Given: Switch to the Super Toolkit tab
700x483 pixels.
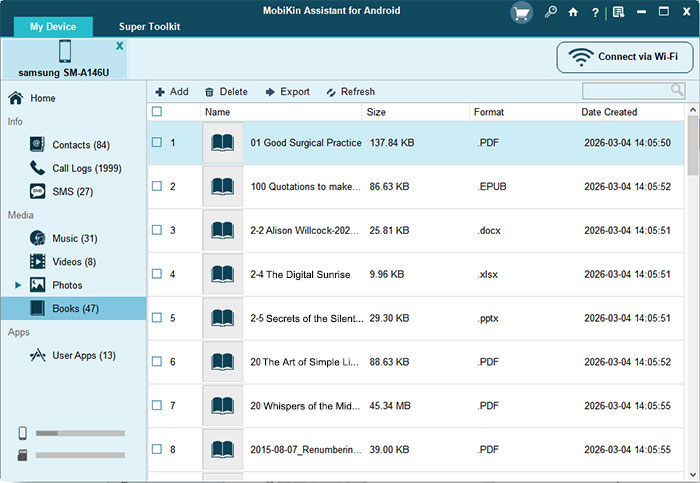Looking at the screenshot, I should (149, 26).
